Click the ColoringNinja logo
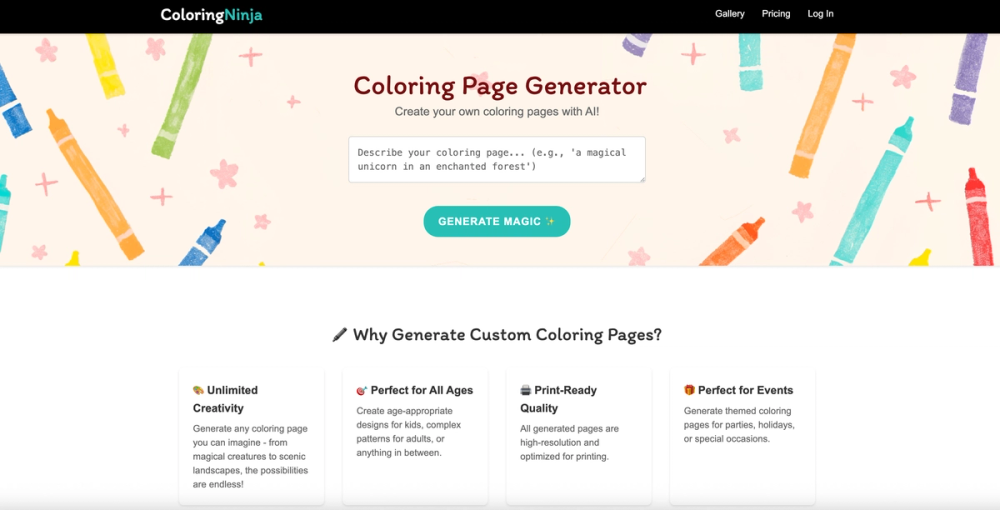 tap(211, 15)
